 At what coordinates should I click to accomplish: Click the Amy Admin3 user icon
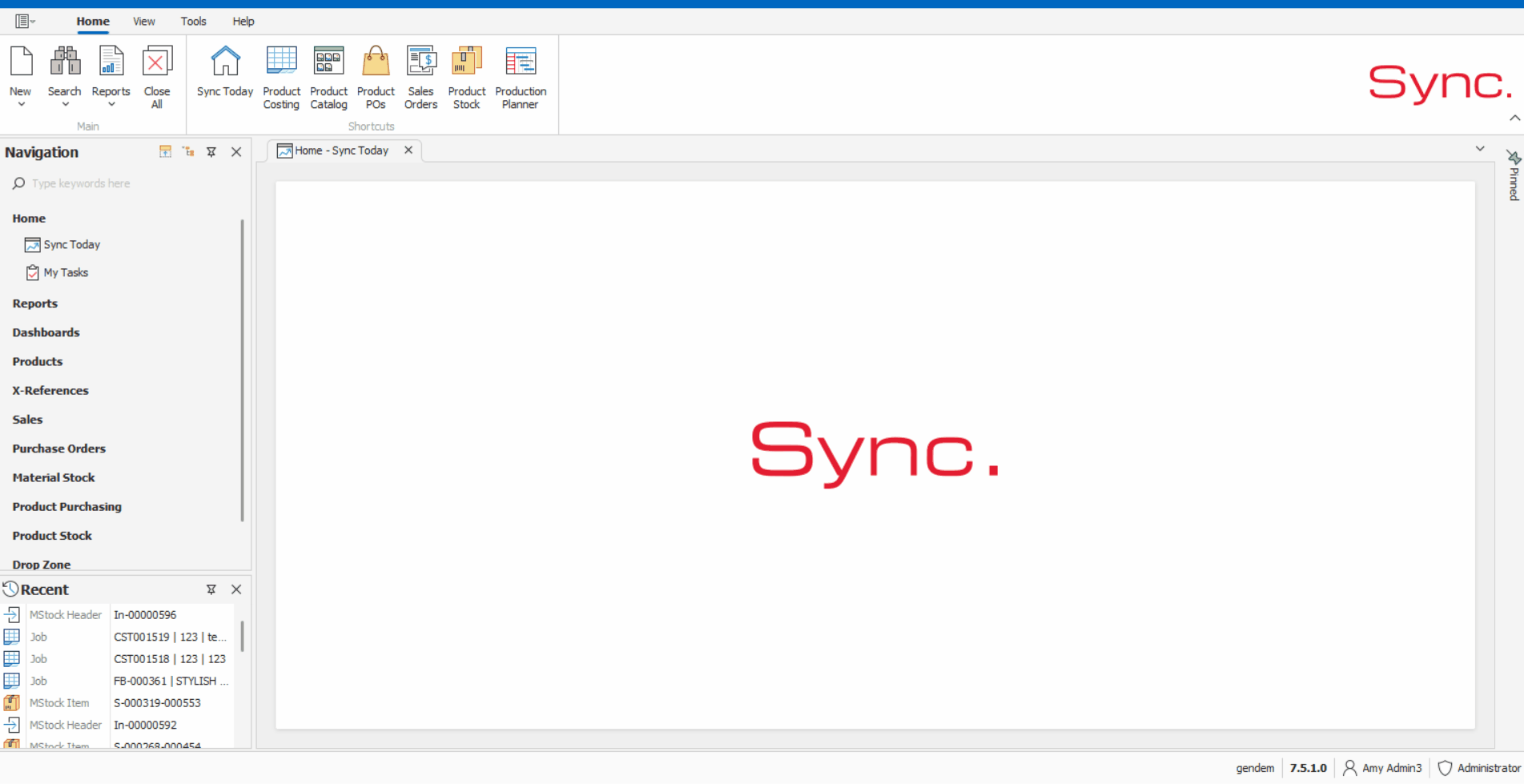coord(1349,768)
